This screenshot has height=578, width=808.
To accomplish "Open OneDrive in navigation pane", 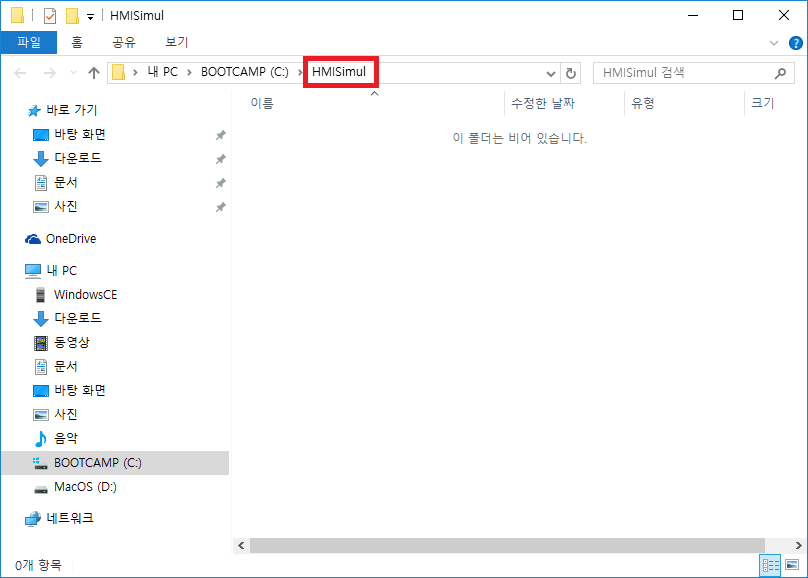I will tap(70, 239).
